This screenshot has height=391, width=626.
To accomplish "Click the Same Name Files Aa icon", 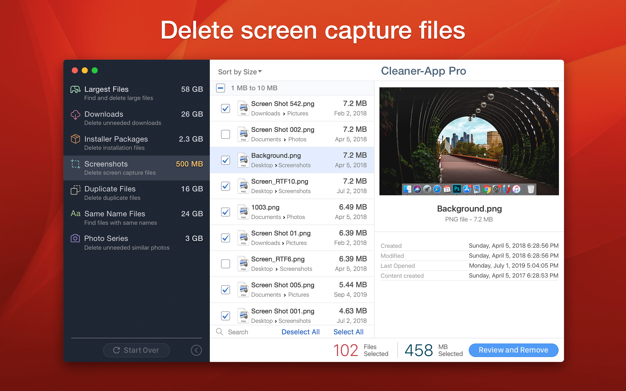I will (x=75, y=214).
